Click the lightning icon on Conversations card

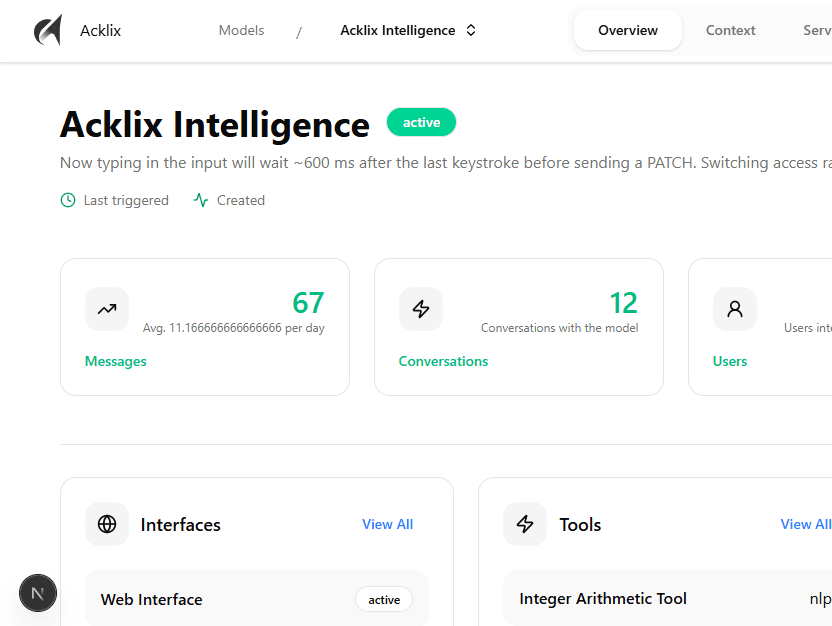pyautogui.click(x=421, y=309)
